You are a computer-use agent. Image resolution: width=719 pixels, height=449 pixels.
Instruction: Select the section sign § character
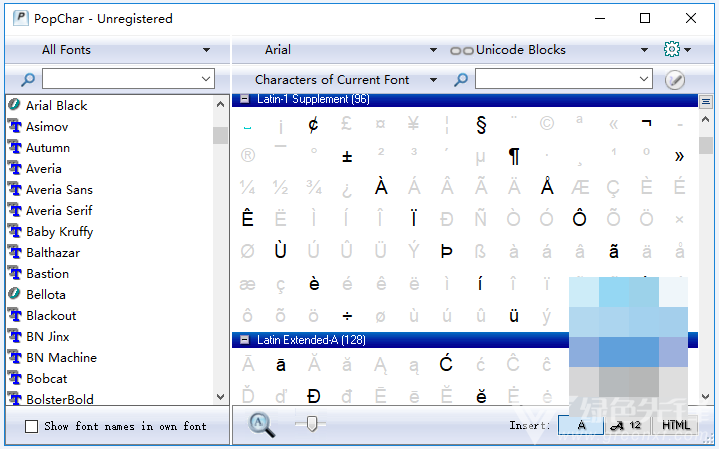click(x=481, y=124)
